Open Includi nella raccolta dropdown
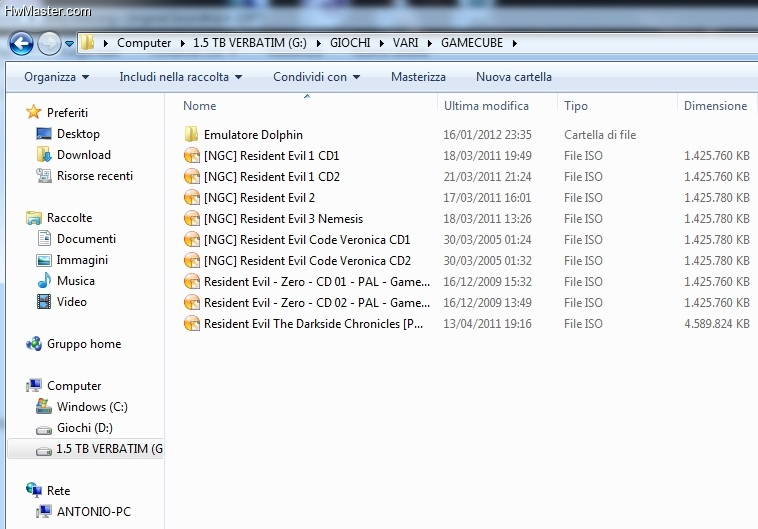This screenshot has width=758, height=529. (x=181, y=77)
